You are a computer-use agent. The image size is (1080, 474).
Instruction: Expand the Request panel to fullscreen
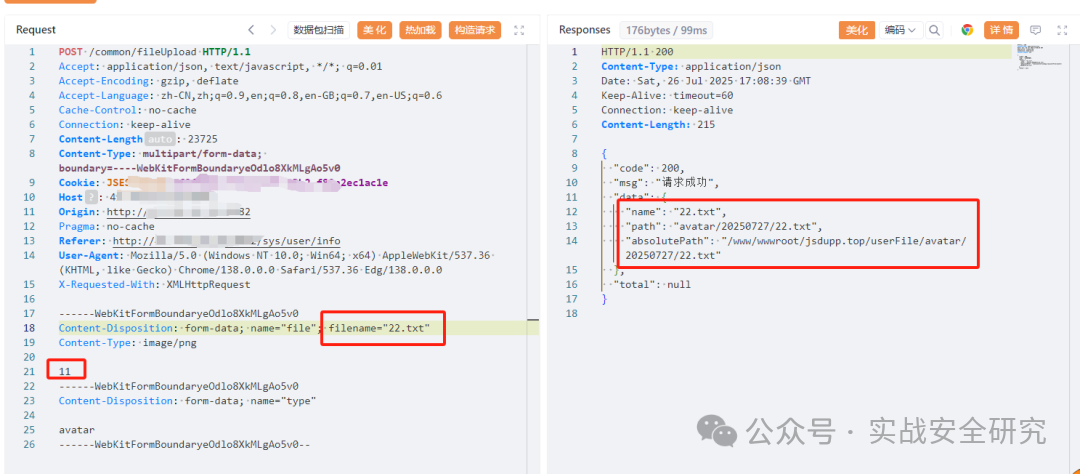[x=519, y=30]
